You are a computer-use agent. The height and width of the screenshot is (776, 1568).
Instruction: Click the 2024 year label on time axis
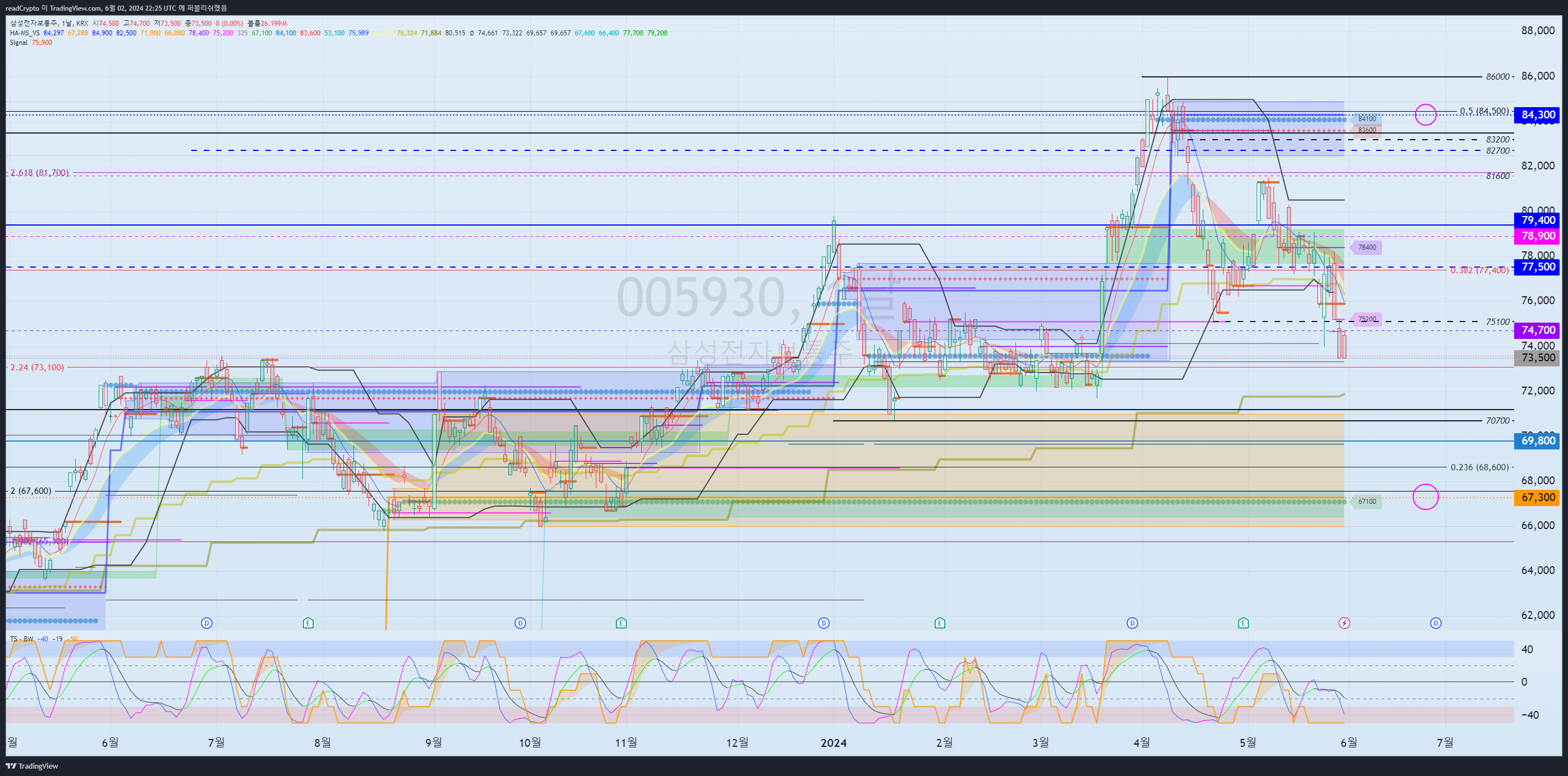pyautogui.click(x=833, y=742)
